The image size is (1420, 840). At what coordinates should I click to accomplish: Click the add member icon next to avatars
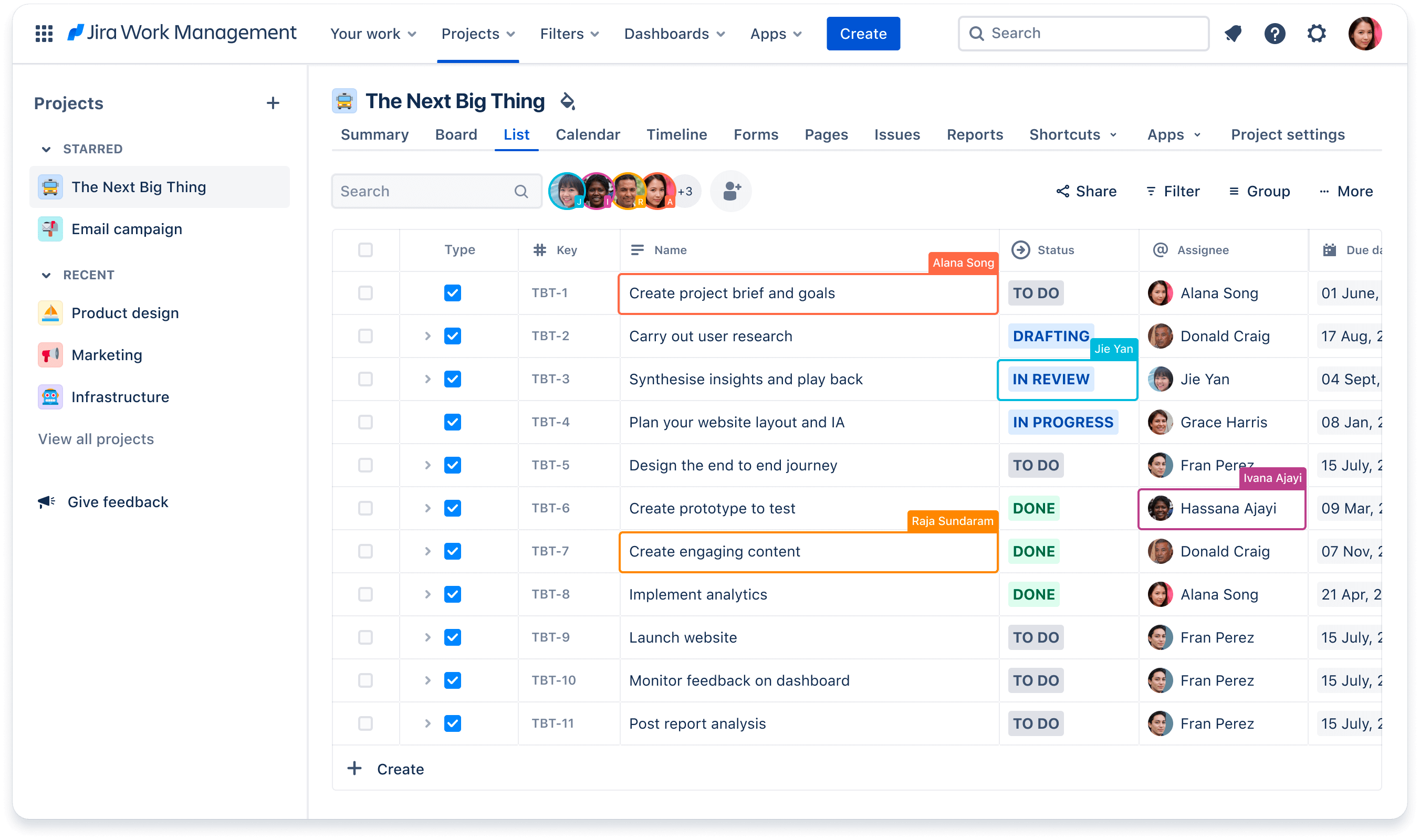731,191
